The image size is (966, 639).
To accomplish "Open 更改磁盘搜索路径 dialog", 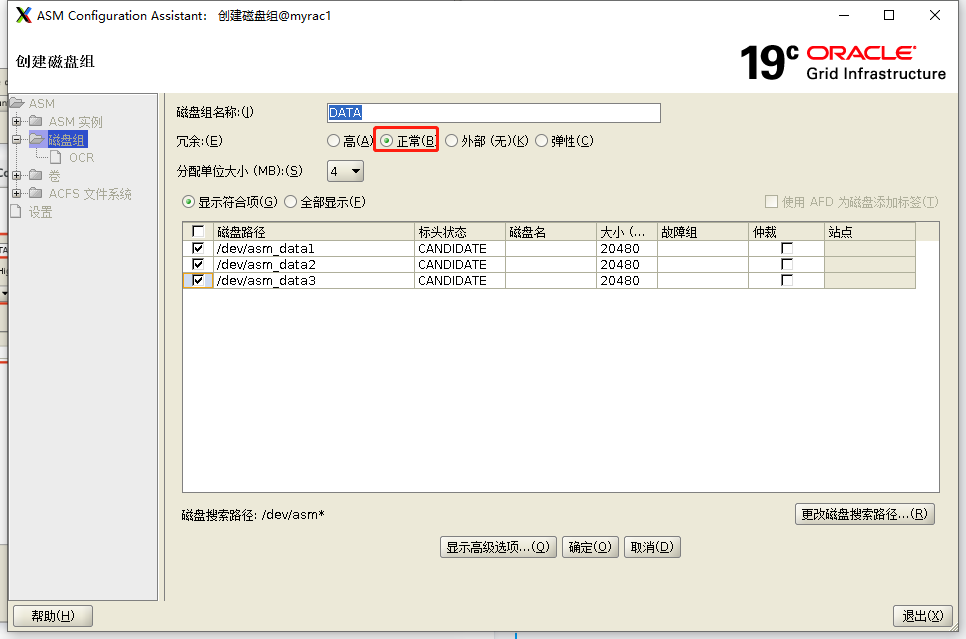I will point(864,513).
